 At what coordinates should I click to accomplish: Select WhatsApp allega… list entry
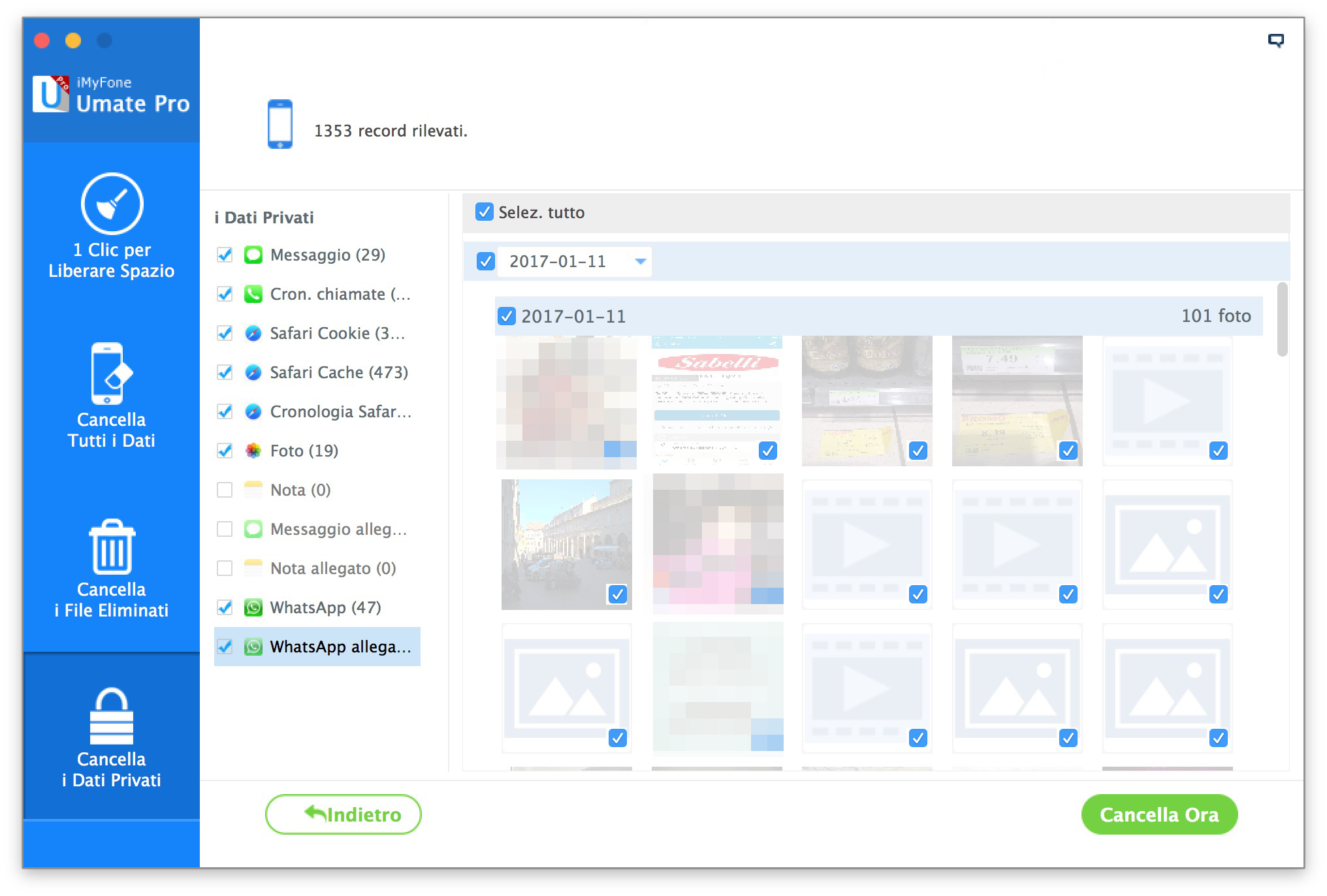pyautogui.click(x=340, y=647)
